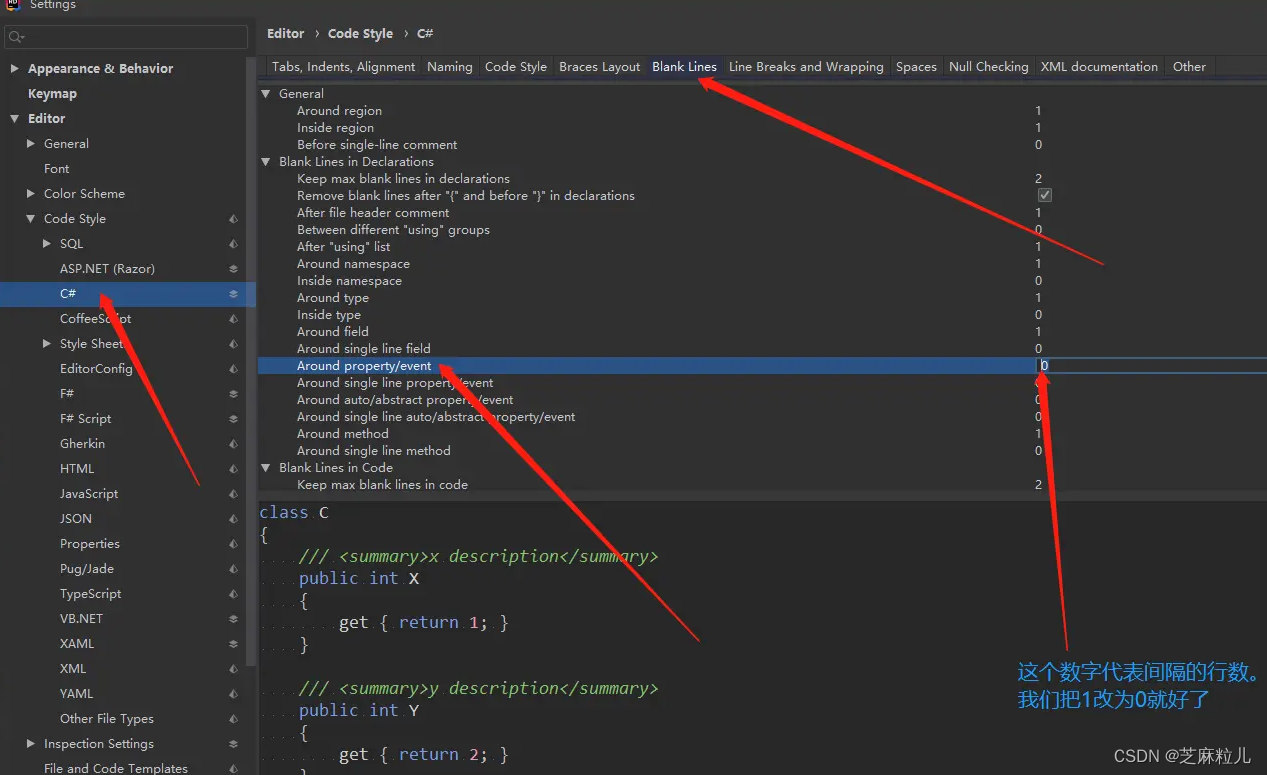Click the scheme icon beside HTML

tap(233, 468)
